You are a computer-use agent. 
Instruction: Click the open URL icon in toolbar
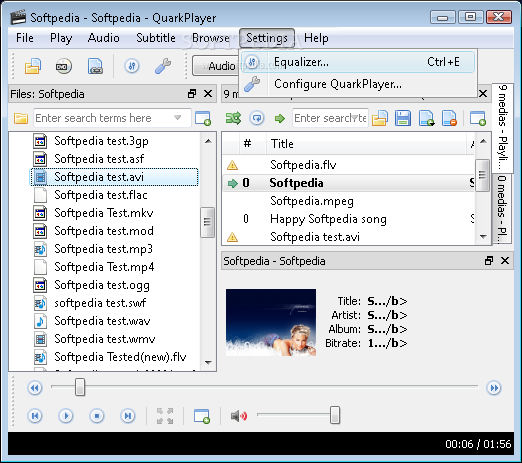95,66
